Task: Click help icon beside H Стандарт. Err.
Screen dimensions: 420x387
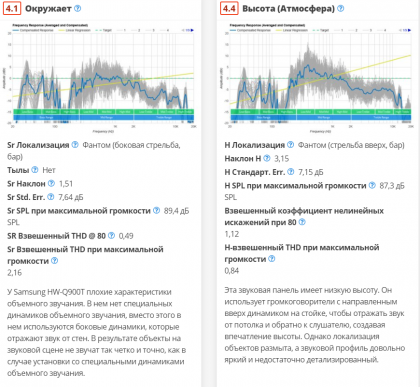Action: click(291, 172)
